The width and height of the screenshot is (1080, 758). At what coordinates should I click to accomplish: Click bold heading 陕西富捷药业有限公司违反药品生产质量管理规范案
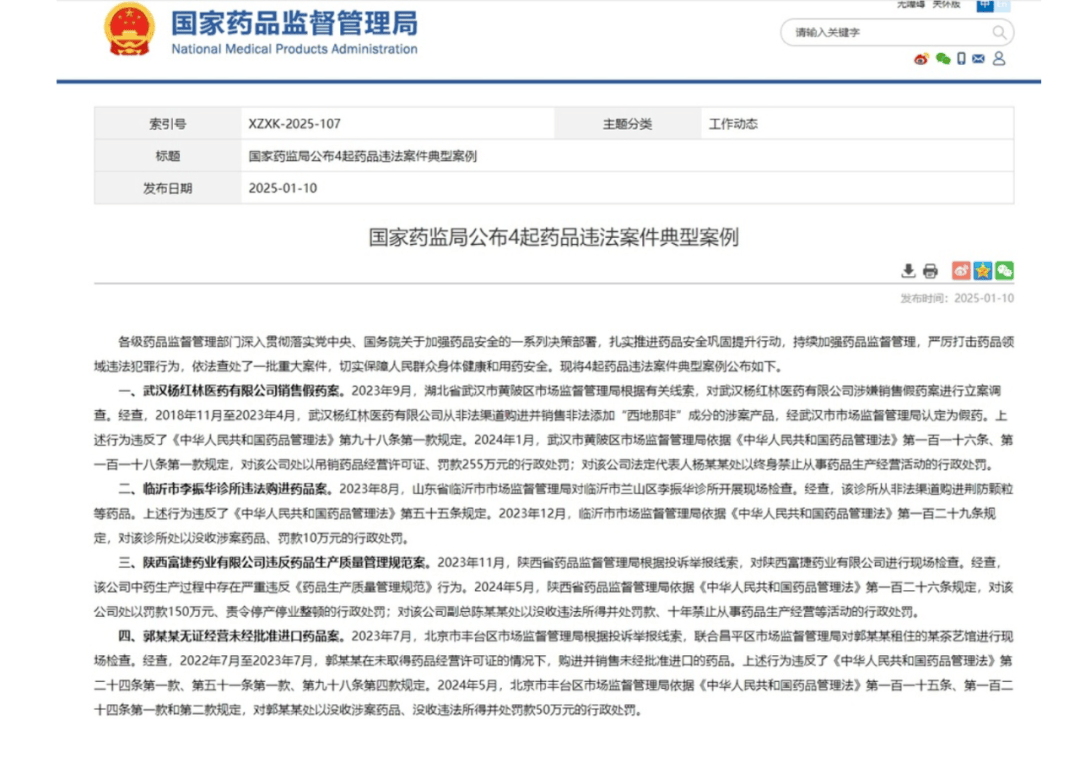click(x=284, y=562)
